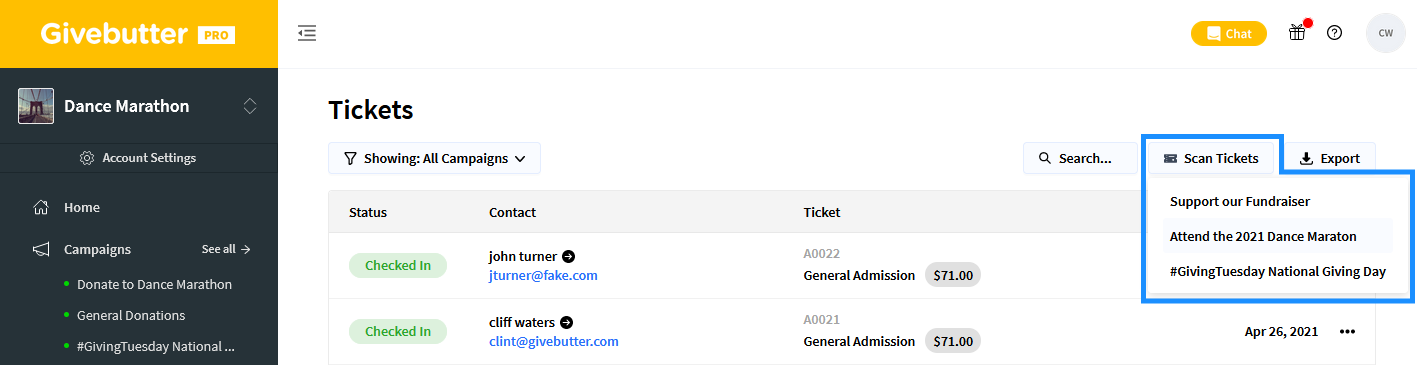Open See all campaigns in the sidebar
1417x365 pixels.
[226, 249]
